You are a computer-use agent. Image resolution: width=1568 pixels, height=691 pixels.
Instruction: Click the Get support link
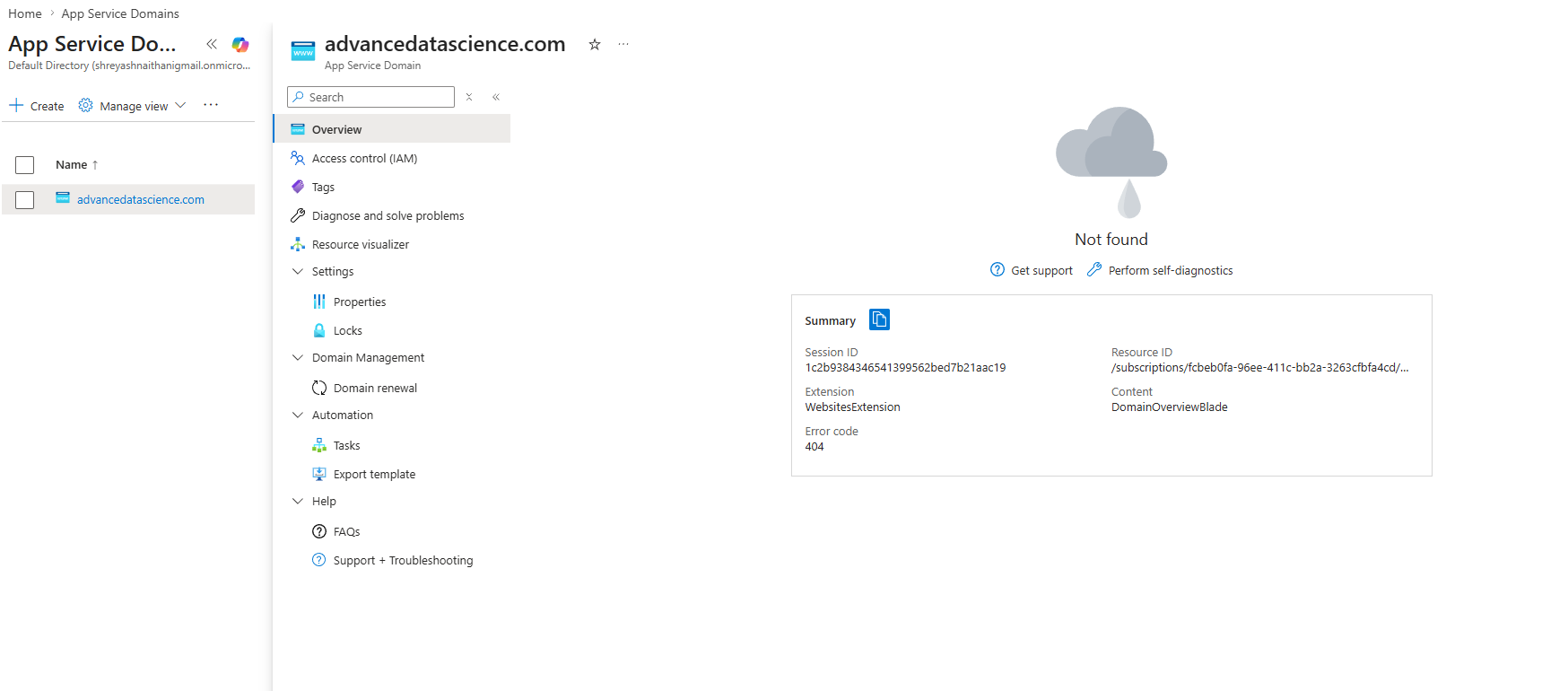pos(1041,270)
